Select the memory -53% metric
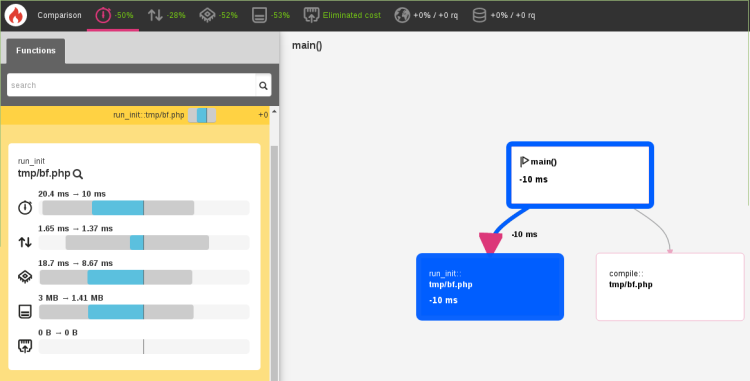Screen dimensions: 750x381 271,15
